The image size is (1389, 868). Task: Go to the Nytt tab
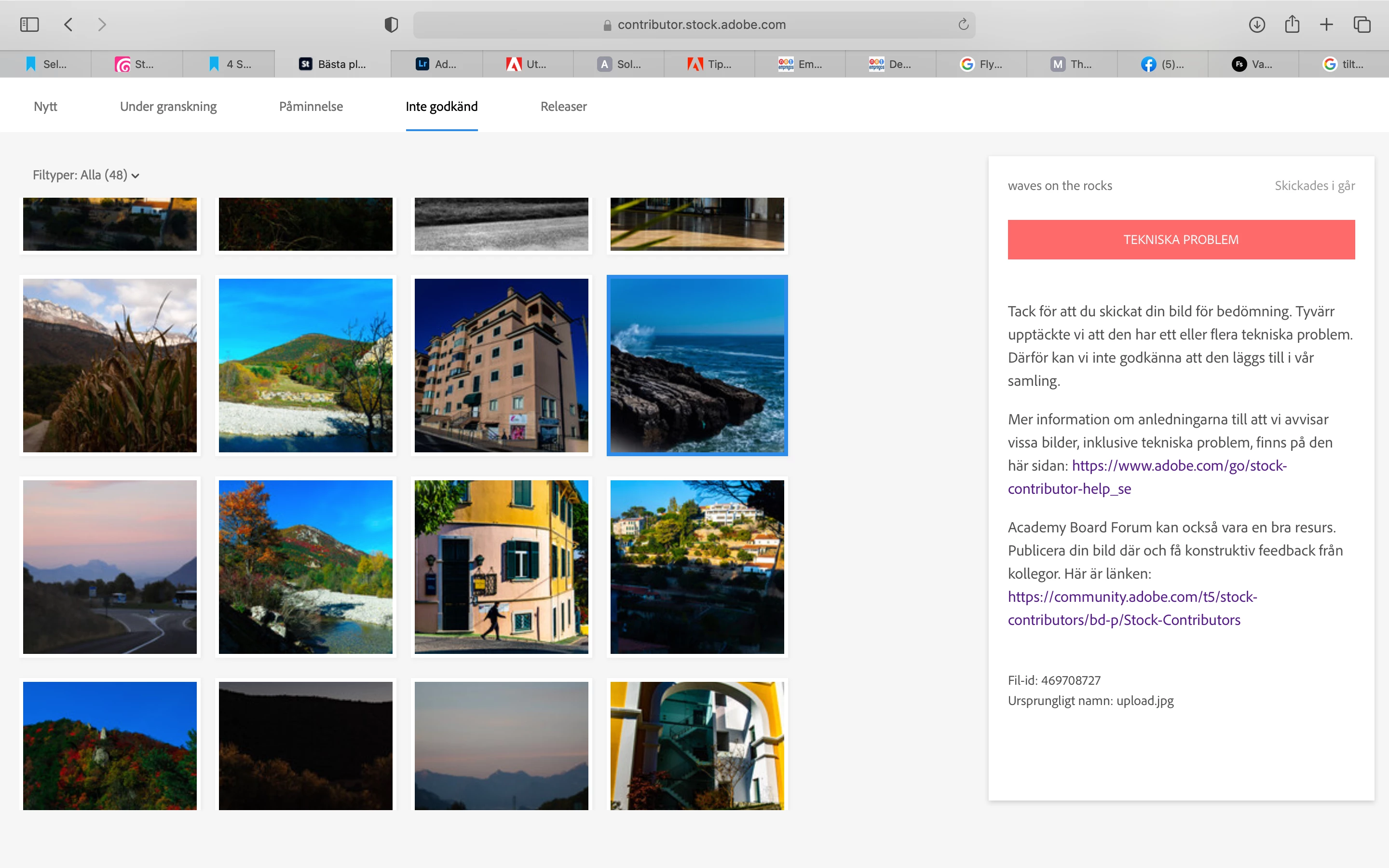click(45, 107)
